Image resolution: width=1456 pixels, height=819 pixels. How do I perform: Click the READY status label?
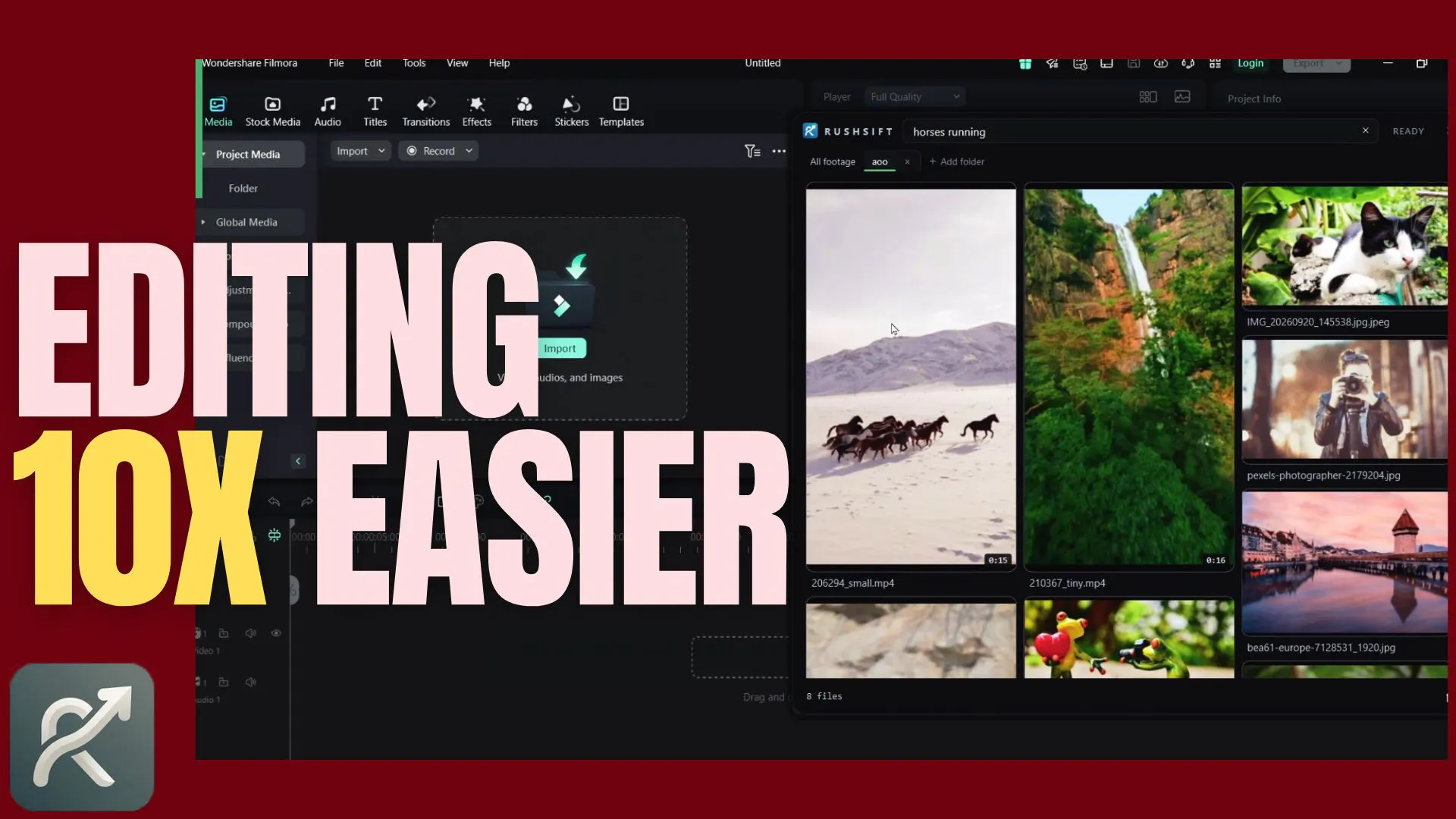(1408, 131)
